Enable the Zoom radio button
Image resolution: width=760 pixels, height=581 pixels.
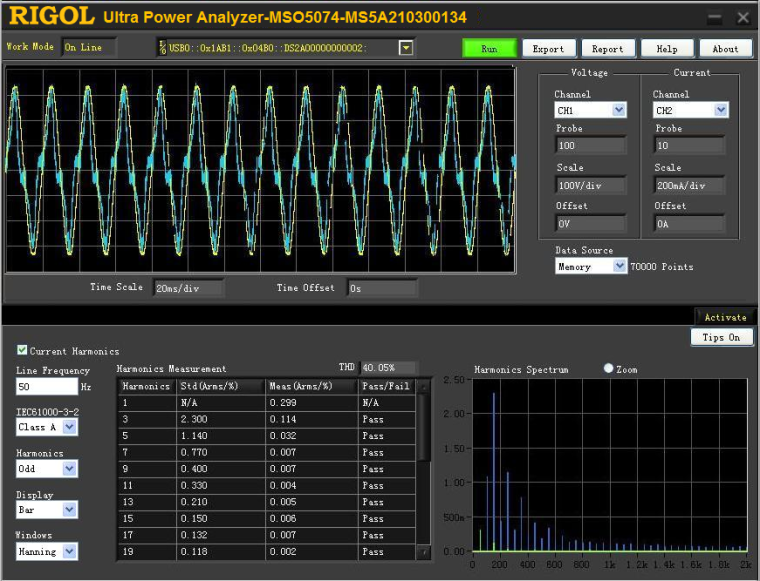pyautogui.click(x=609, y=369)
